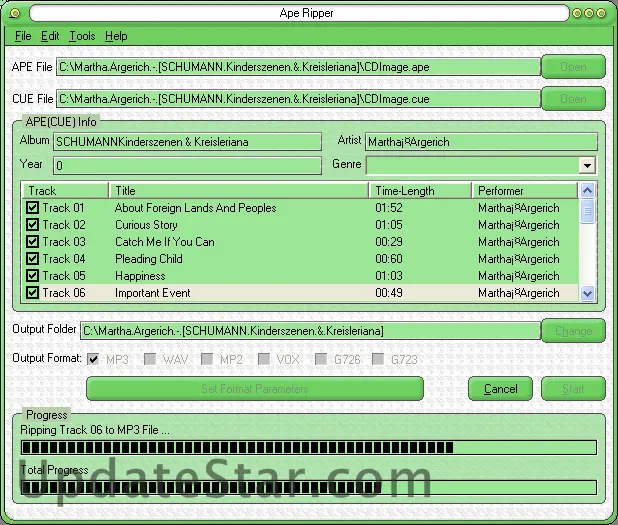The width and height of the screenshot is (618, 525).
Task: Click the Open button for APE File
Action: [x=573, y=67]
